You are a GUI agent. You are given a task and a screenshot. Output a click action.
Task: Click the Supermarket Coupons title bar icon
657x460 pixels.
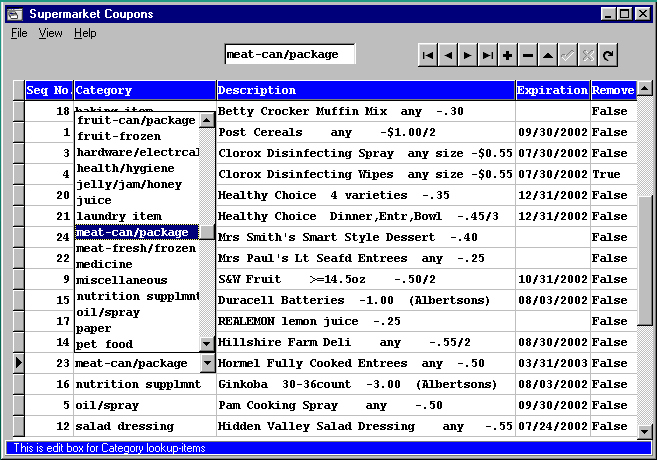(15, 14)
